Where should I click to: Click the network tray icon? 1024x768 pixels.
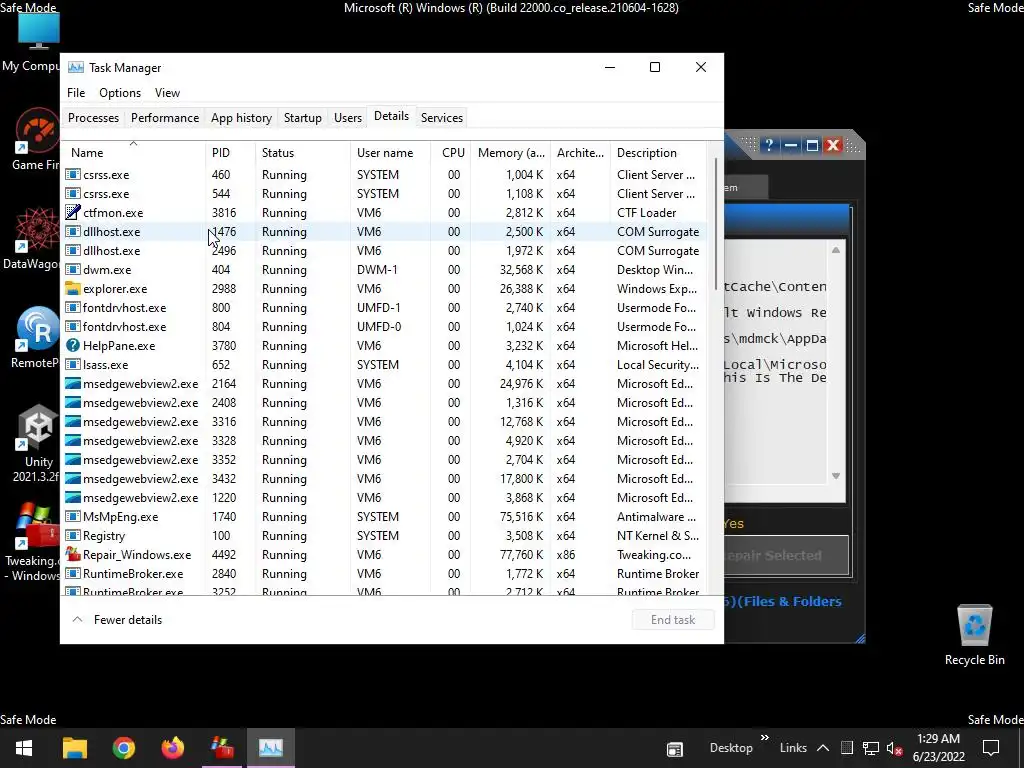coord(871,748)
